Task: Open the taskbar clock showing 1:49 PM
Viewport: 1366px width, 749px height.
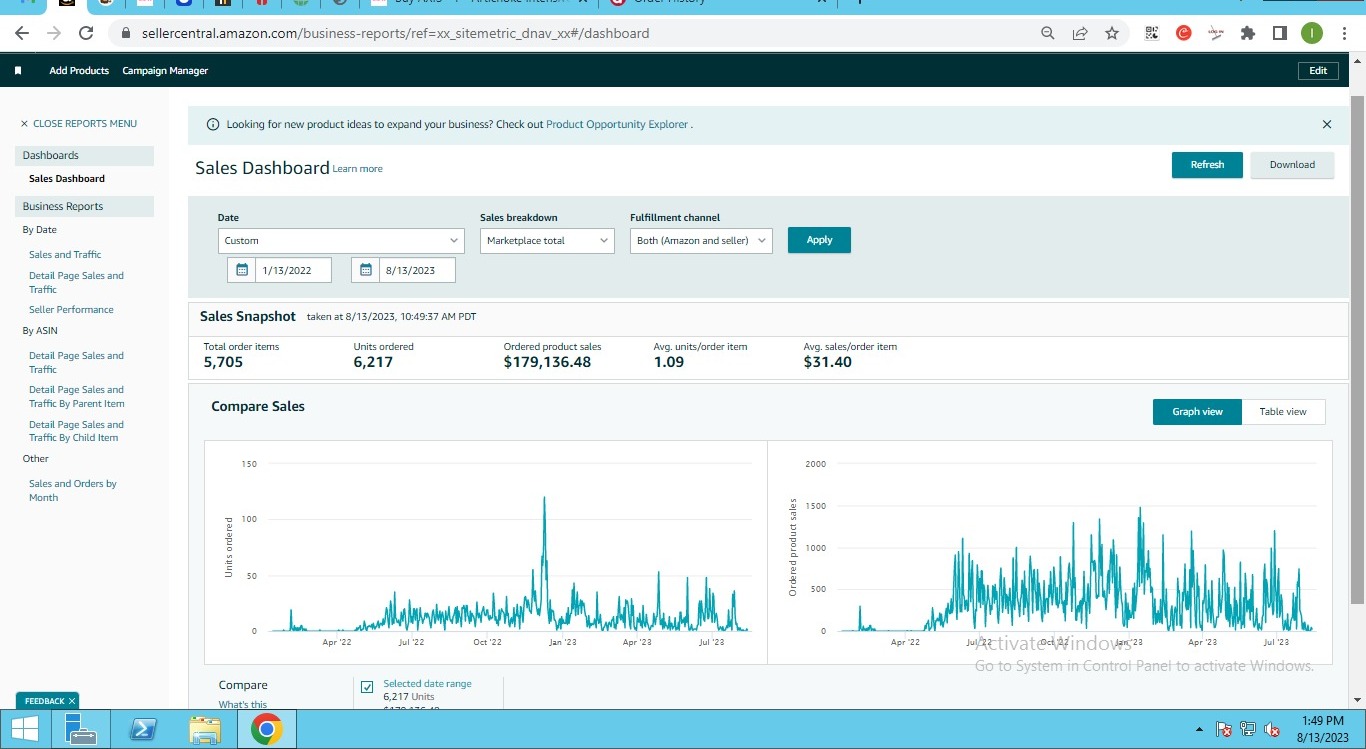Action: click(1321, 729)
